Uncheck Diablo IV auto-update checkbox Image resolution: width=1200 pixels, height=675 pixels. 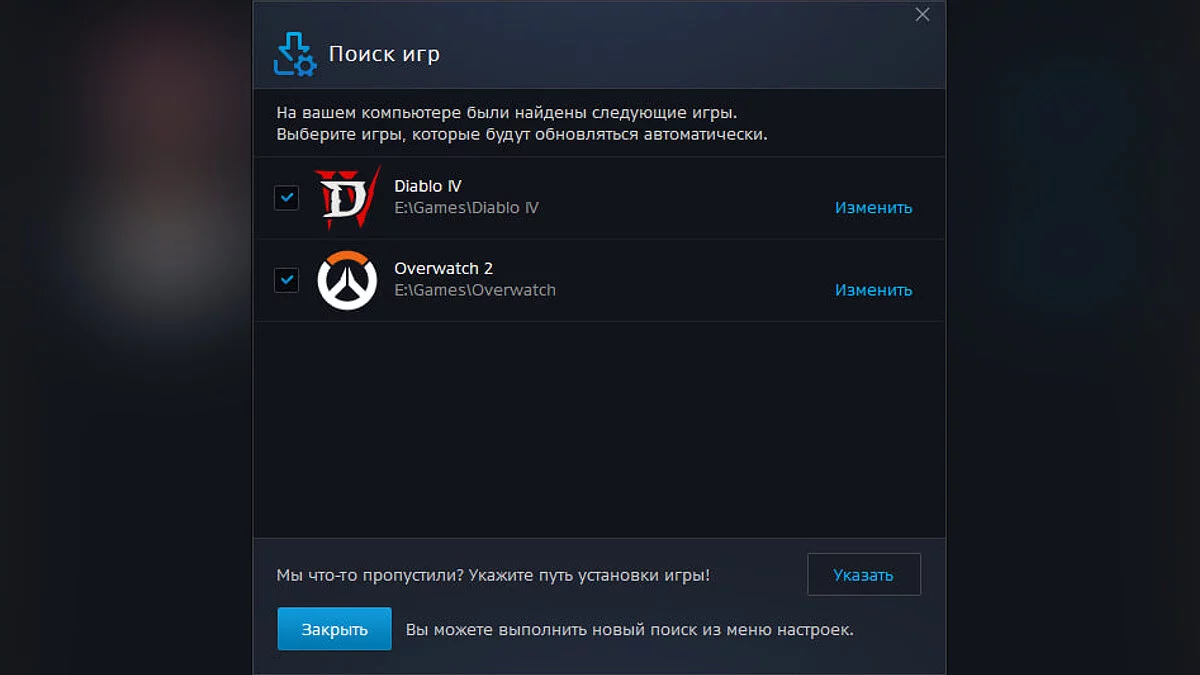[x=287, y=198]
